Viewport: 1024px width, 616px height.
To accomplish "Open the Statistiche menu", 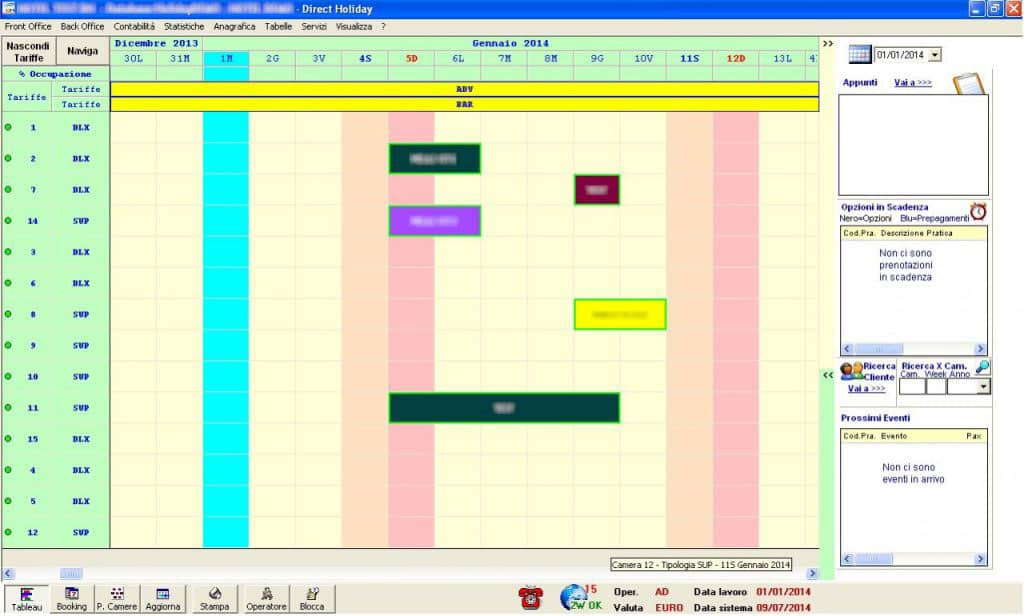I will (184, 26).
